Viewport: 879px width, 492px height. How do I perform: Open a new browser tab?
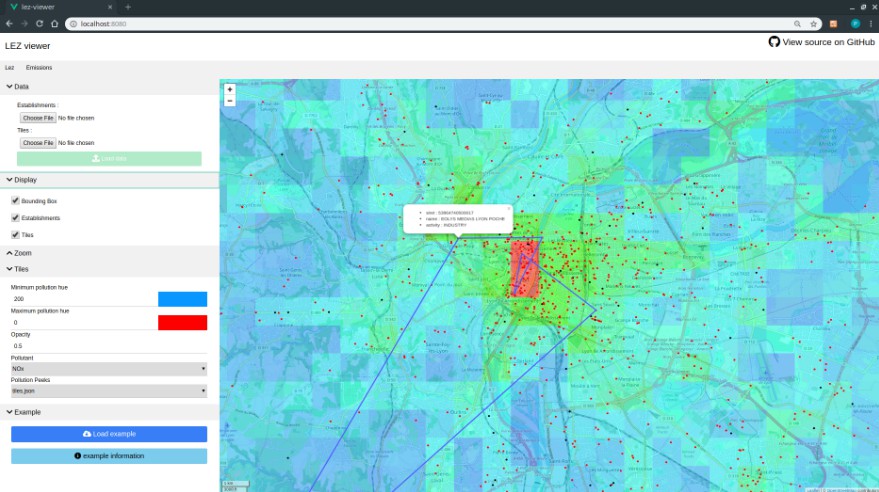point(127,7)
